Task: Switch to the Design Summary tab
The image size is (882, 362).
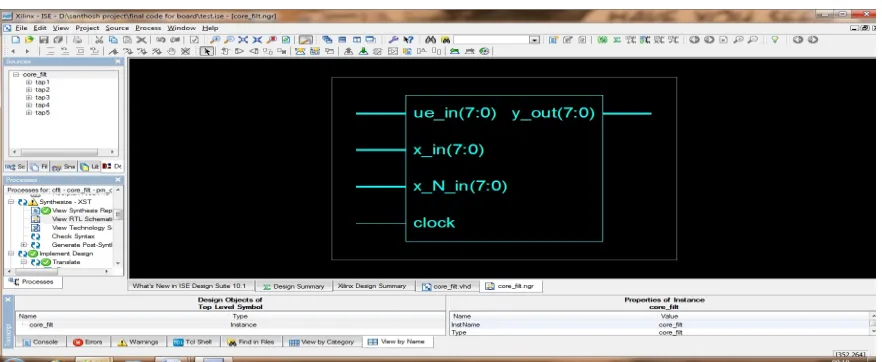Action: click(294, 286)
